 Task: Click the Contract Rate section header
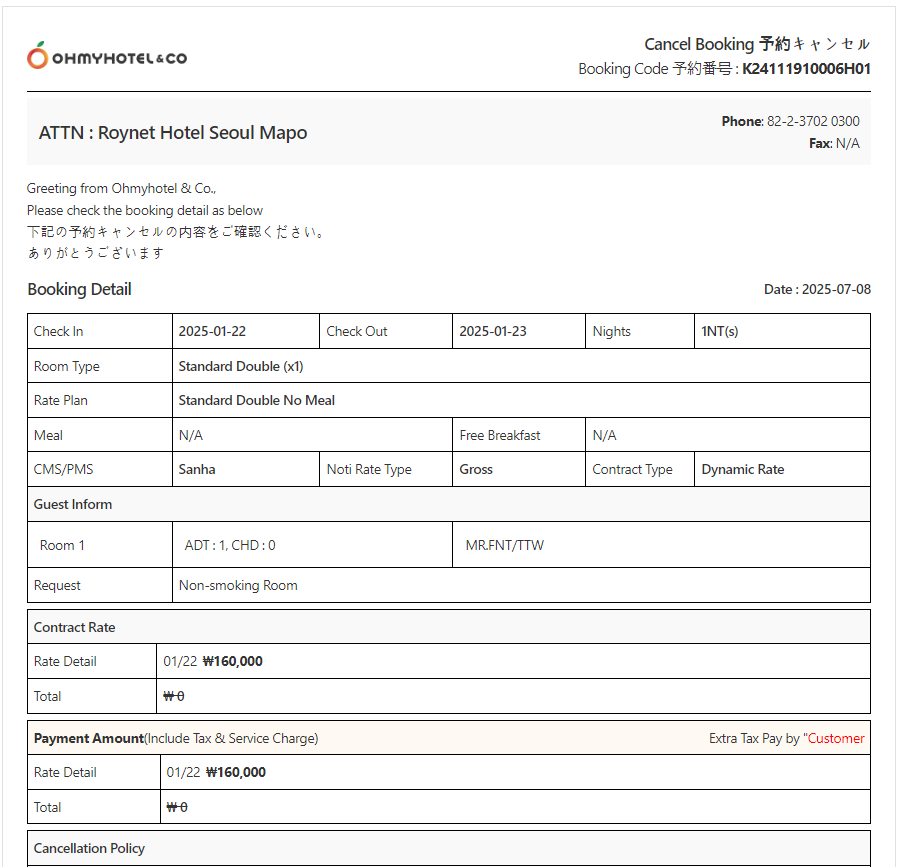point(75,627)
